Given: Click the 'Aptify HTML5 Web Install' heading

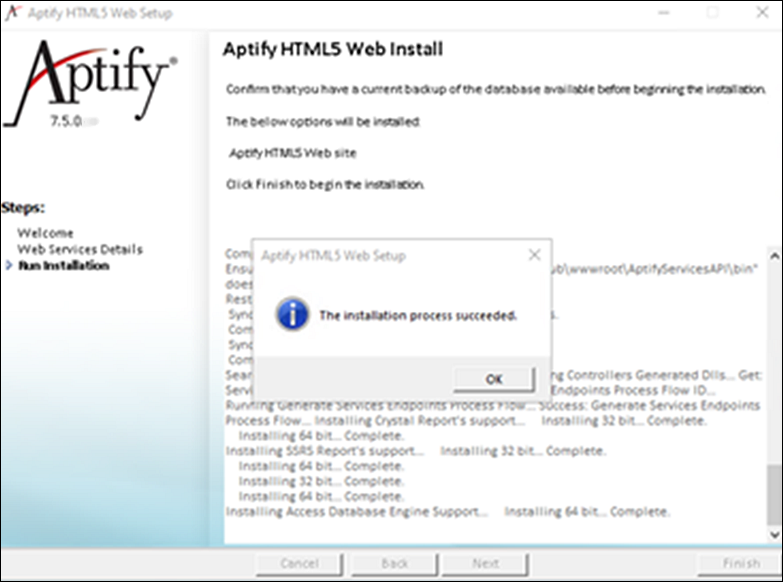Looking at the screenshot, I should (x=333, y=49).
